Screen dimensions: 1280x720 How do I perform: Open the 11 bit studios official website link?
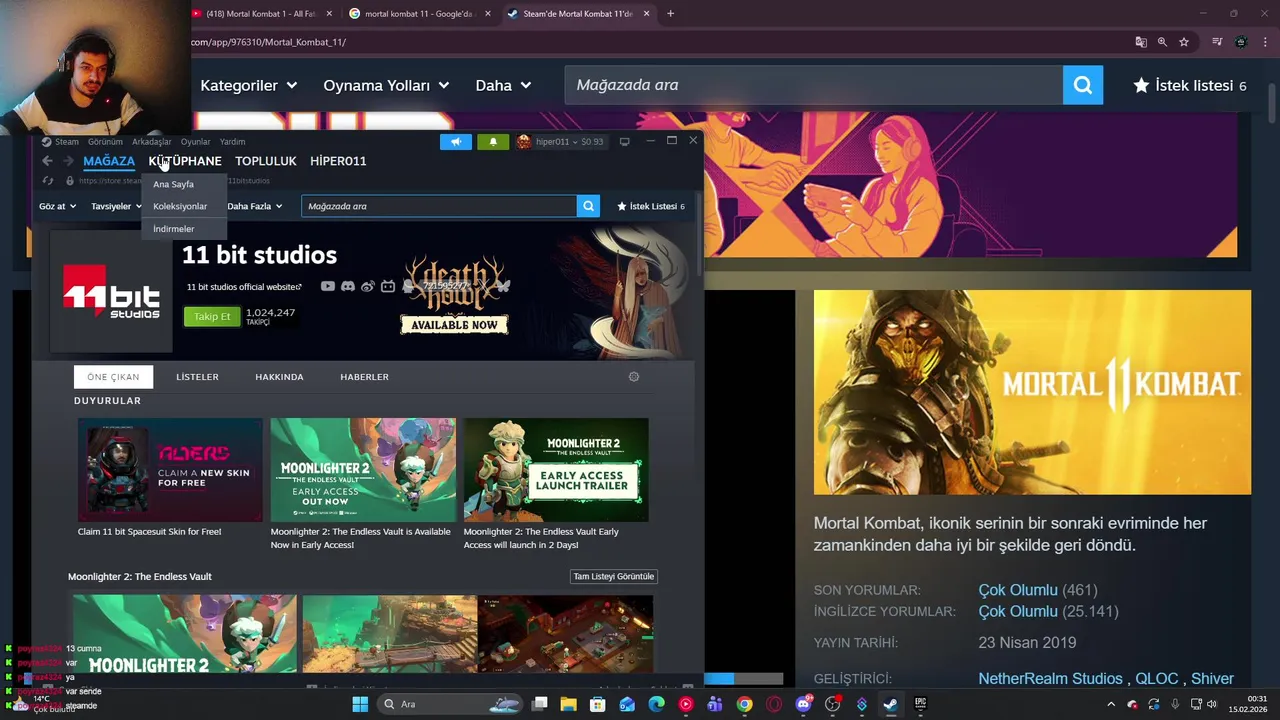coord(244,287)
